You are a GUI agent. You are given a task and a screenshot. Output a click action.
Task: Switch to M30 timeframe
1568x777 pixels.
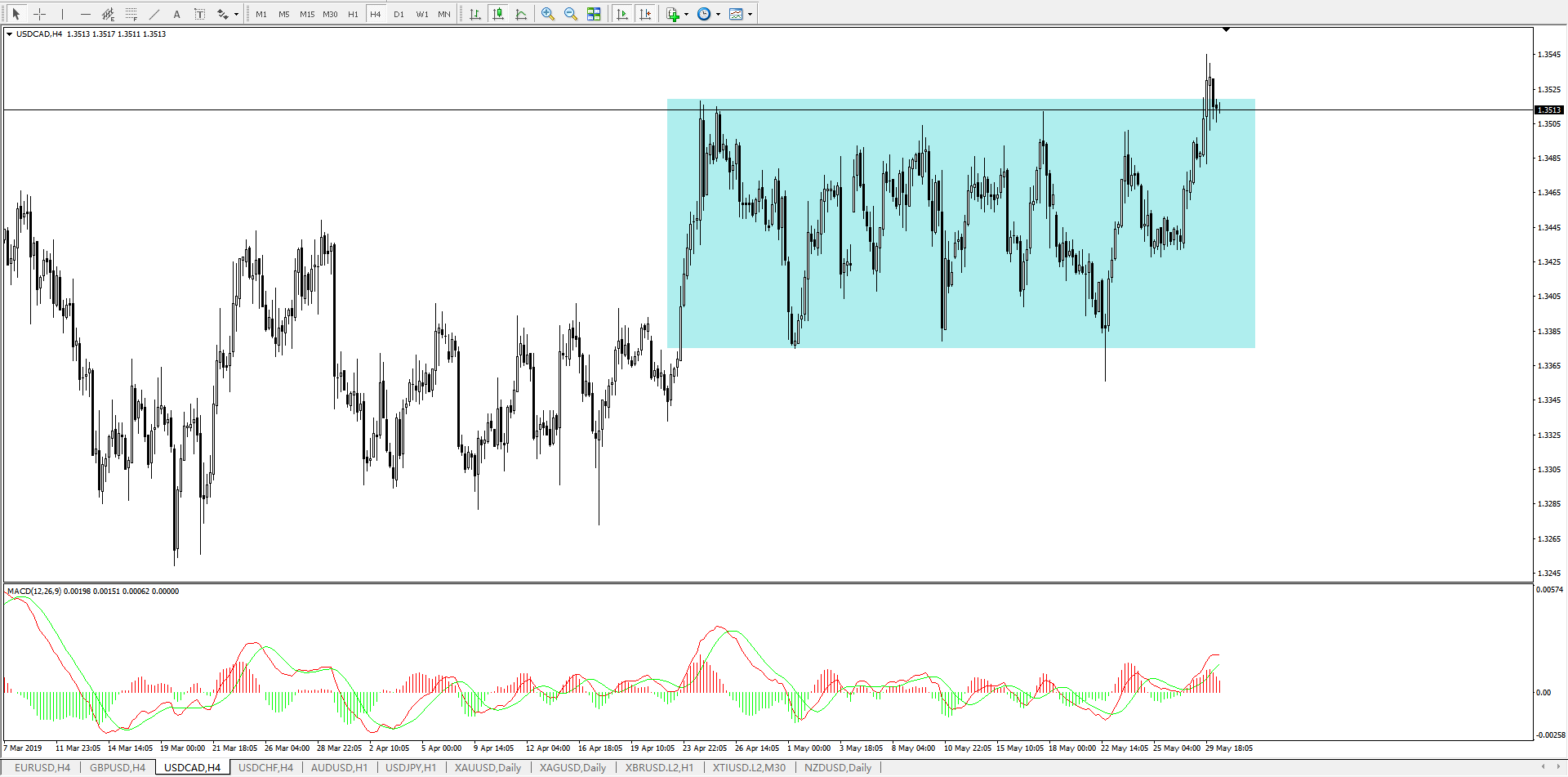coord(330,14)
